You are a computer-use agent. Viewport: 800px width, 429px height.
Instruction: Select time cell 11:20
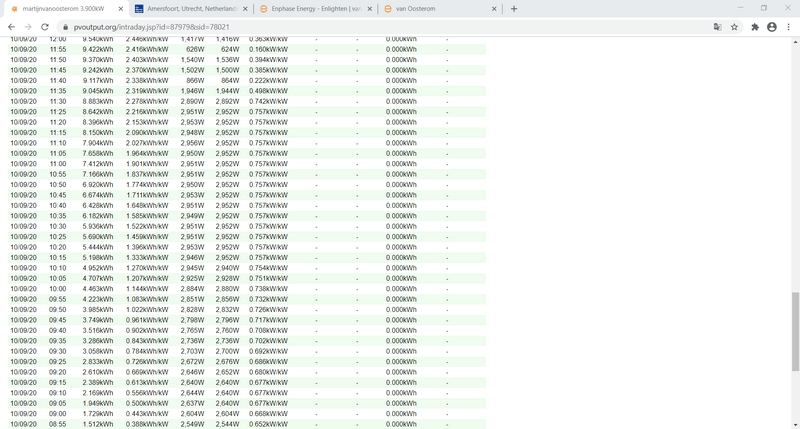pos(58,122)
